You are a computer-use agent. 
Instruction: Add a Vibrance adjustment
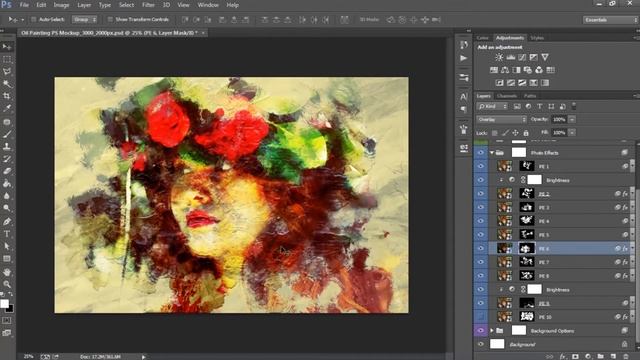click(x=544, y=58)
